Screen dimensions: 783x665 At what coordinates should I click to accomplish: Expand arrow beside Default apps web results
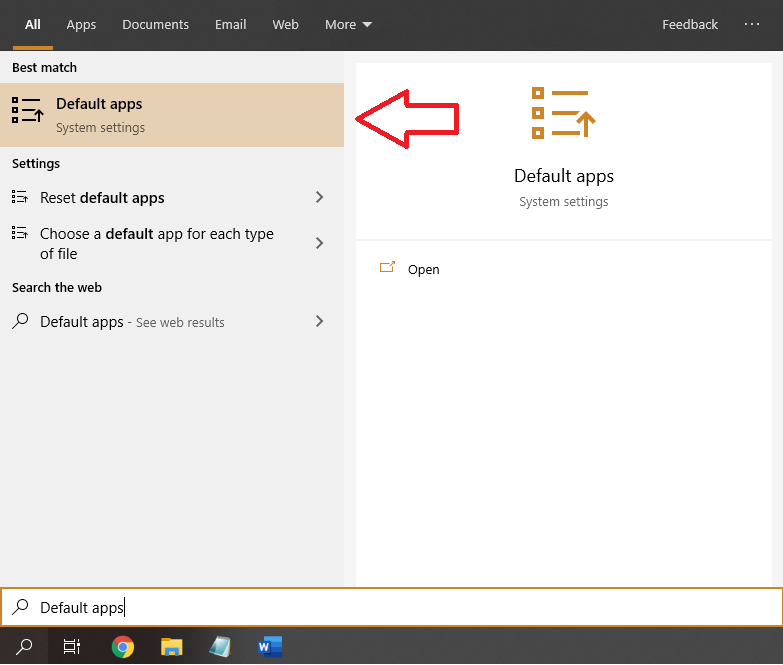coord(319,322)
